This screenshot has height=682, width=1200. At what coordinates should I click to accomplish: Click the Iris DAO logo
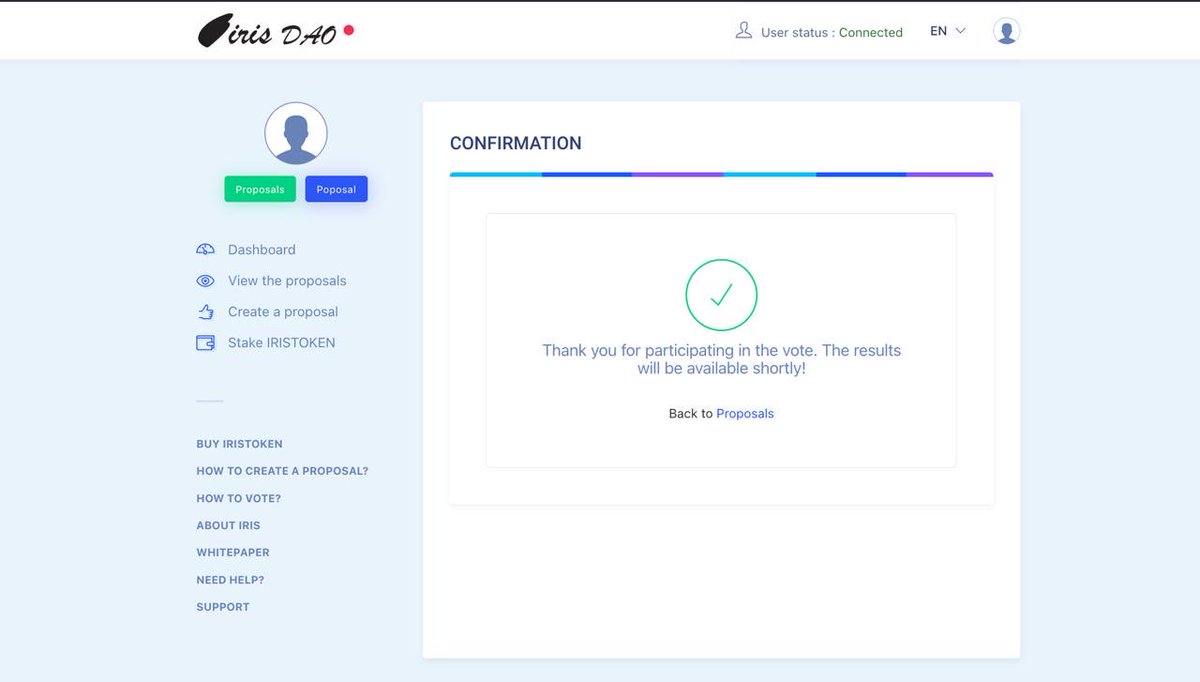coord(272,31)
